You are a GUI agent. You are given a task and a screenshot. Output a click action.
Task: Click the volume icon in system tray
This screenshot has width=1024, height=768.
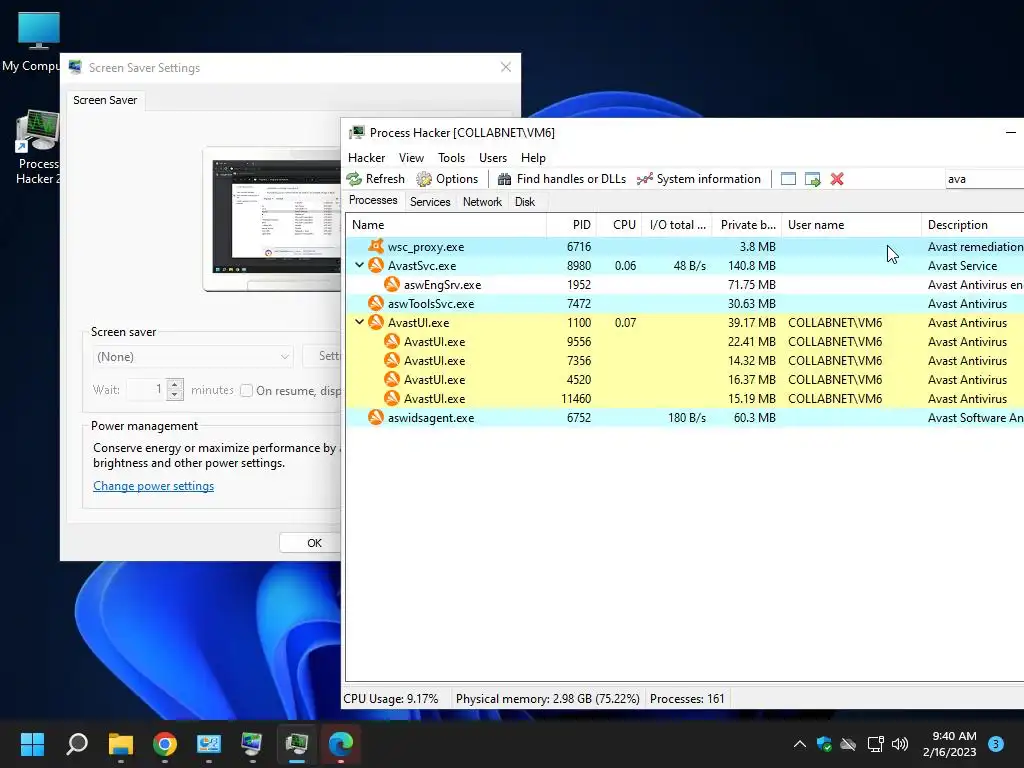[x=900, y=744]
